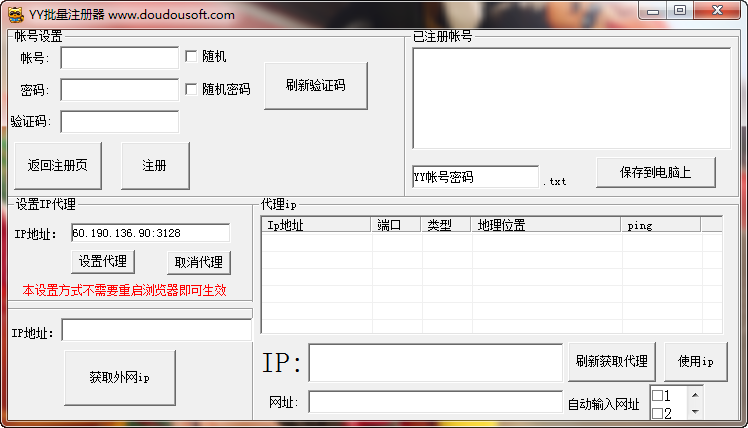Click the 刷新验证码 button
Viewport: 748px width, 428px height.
coord(316,86)
